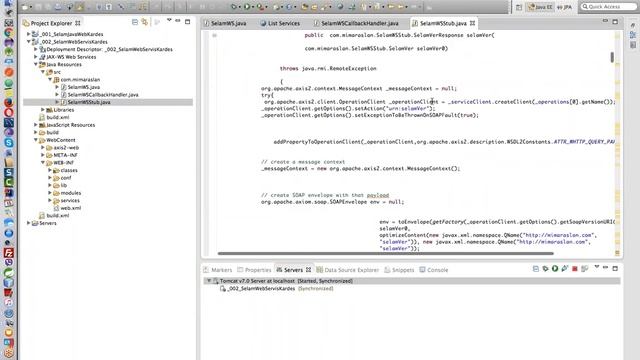Expand the Libraries node
This screenshot has height=360, width=640.
[42, 110]
